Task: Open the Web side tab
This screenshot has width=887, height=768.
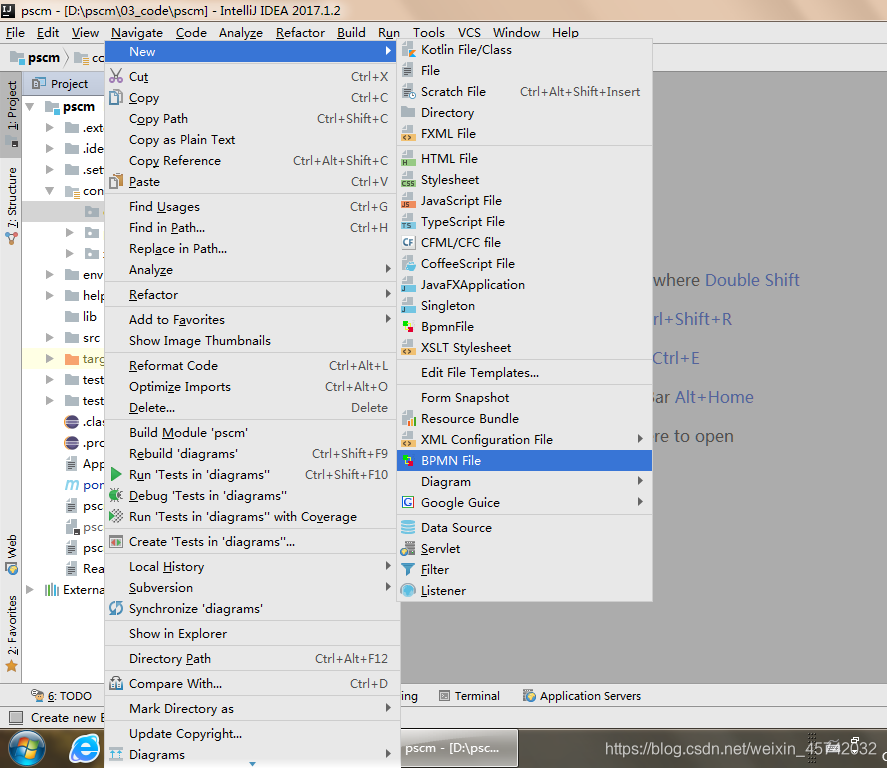Action: (12, 554)
